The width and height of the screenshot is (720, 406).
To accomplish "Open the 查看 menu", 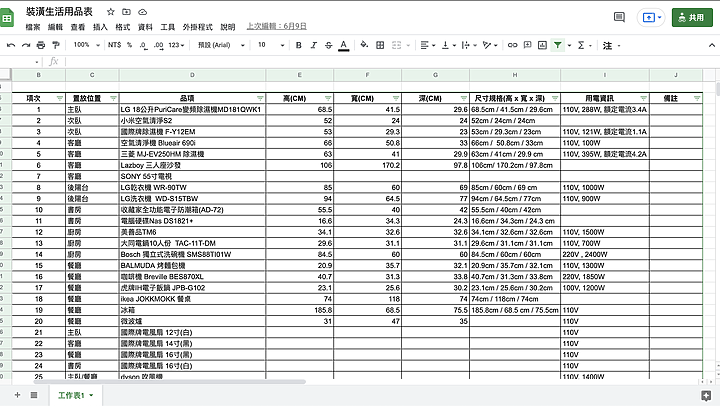I will pos(78,27).
